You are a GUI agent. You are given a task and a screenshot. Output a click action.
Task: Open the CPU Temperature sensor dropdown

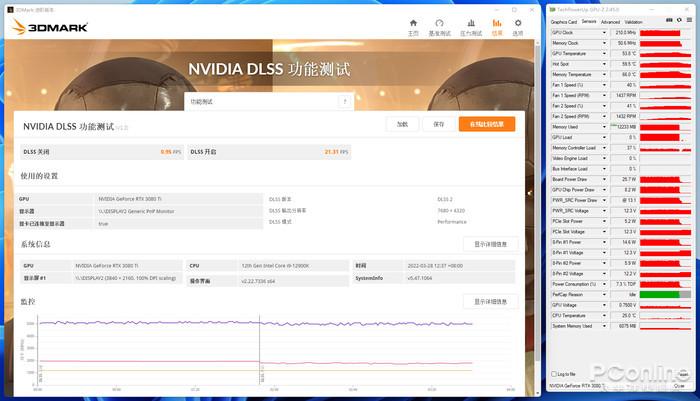(x=604, y=316)
